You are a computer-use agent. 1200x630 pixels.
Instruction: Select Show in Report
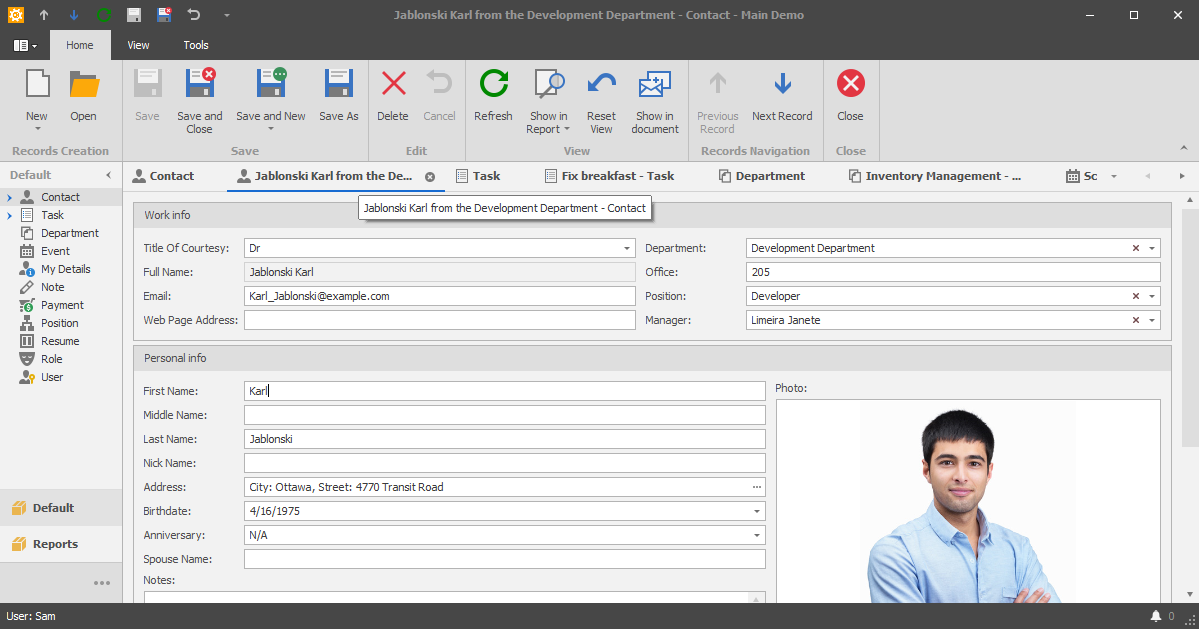pyautogui.click(x=548, y=95)
